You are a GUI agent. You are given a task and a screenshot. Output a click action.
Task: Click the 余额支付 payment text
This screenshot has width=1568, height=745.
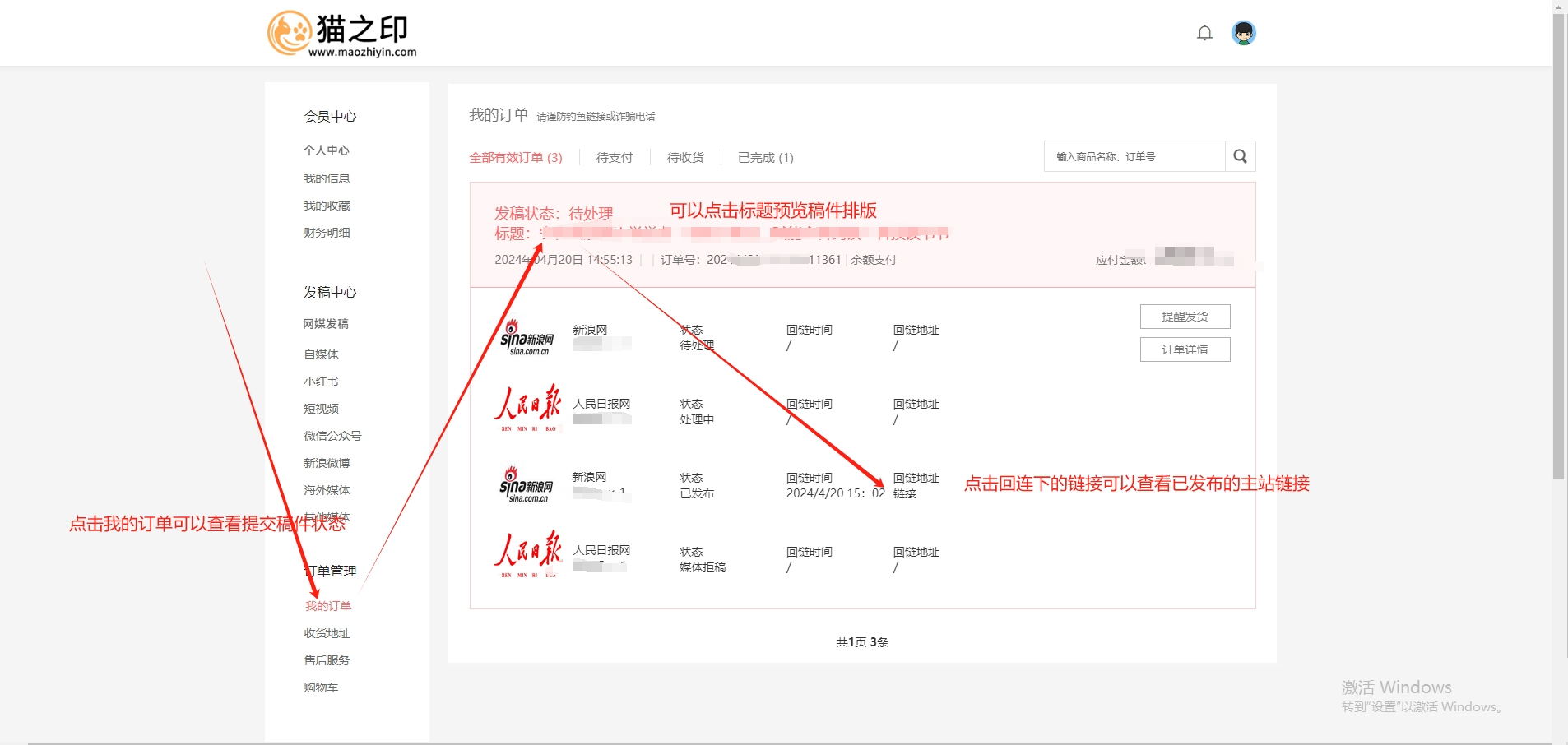pyautogui.click(x=874, y=260)
